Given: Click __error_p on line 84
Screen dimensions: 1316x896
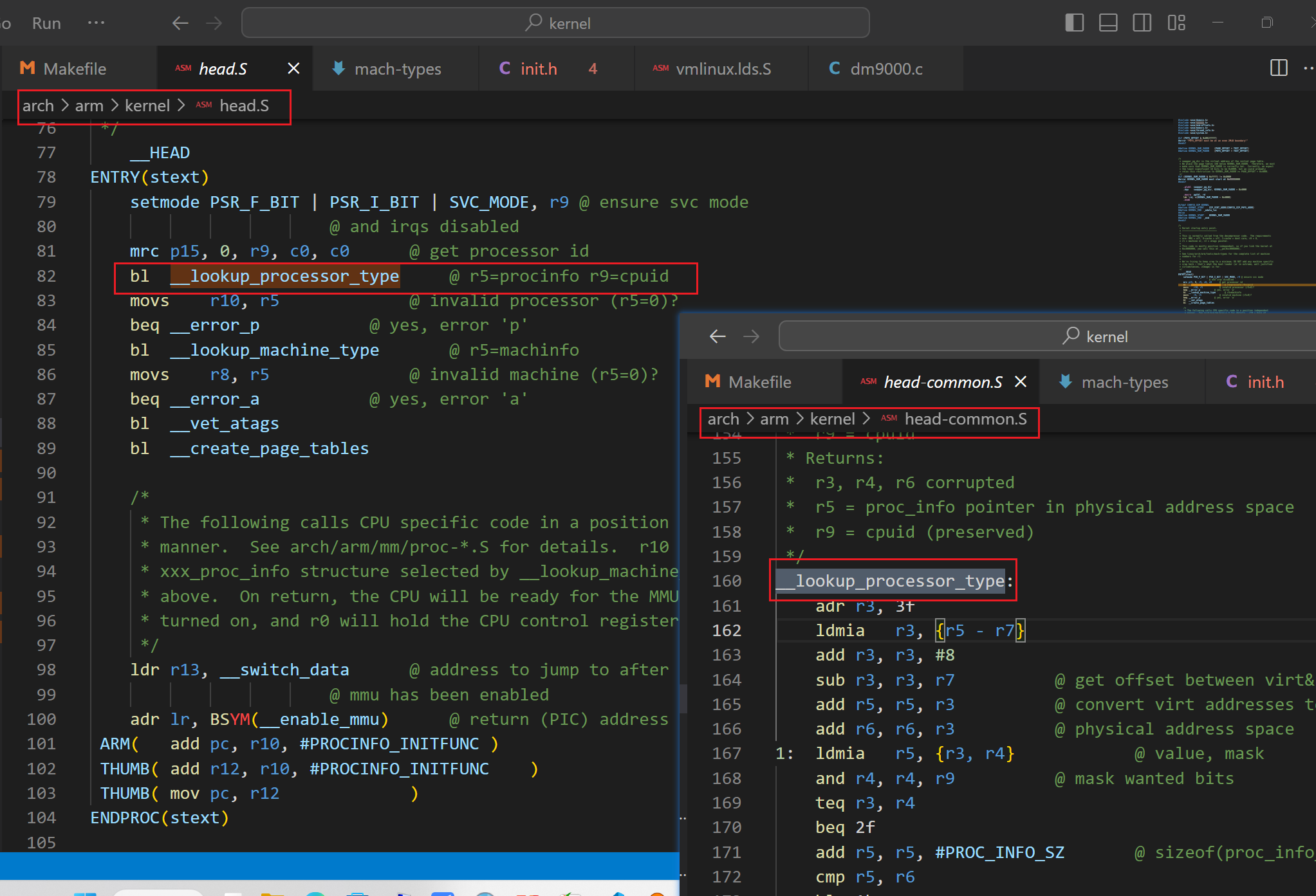Looking at the screenshot, I should point(215,325).
